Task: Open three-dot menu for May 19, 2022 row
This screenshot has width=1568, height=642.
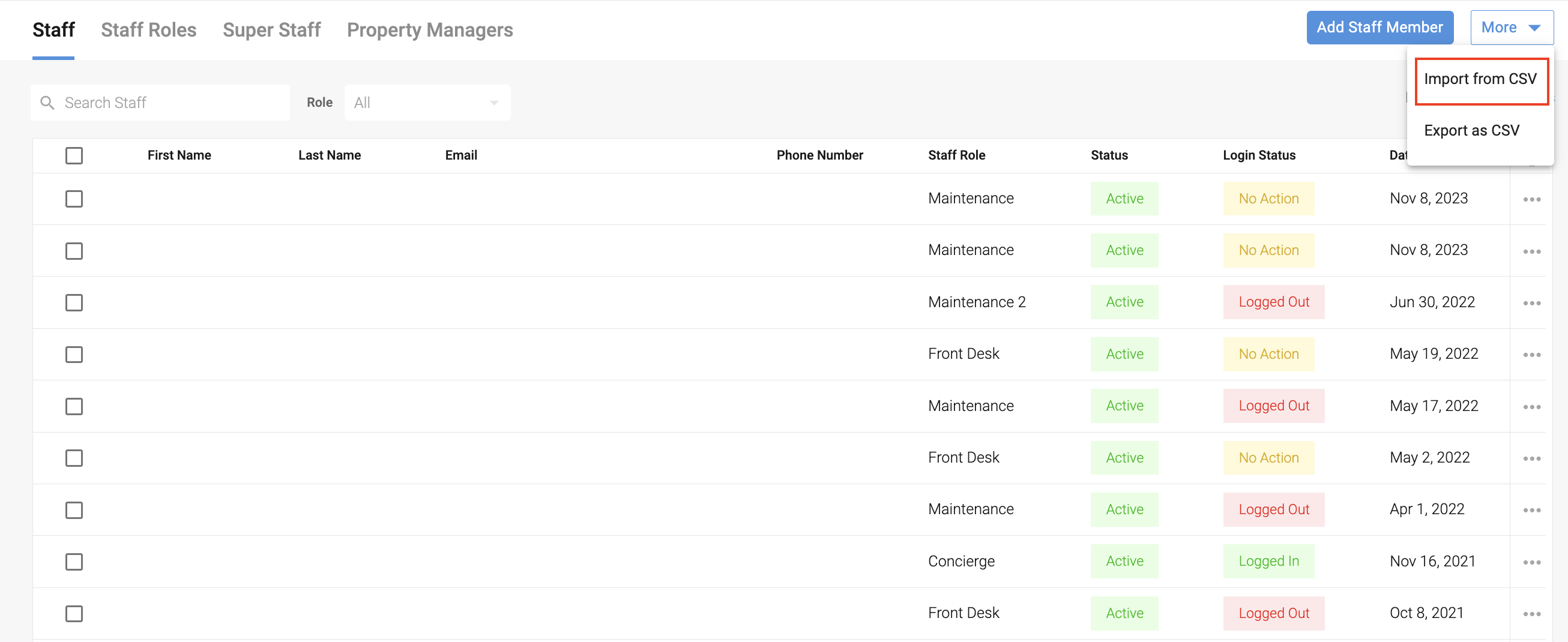Action: (1531, 355)
